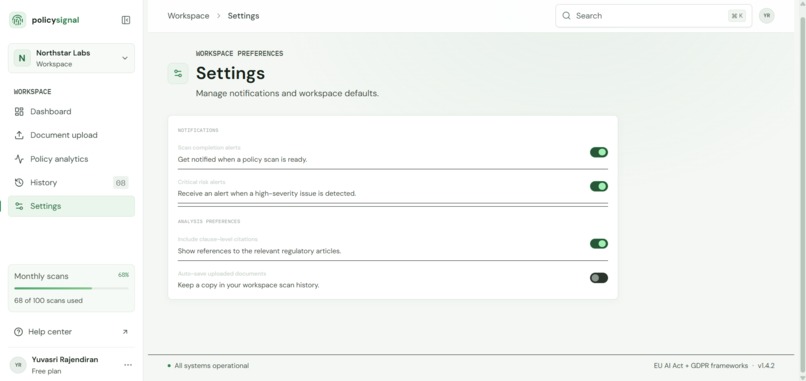
Task: Open the History section
Action: [71, 183]
